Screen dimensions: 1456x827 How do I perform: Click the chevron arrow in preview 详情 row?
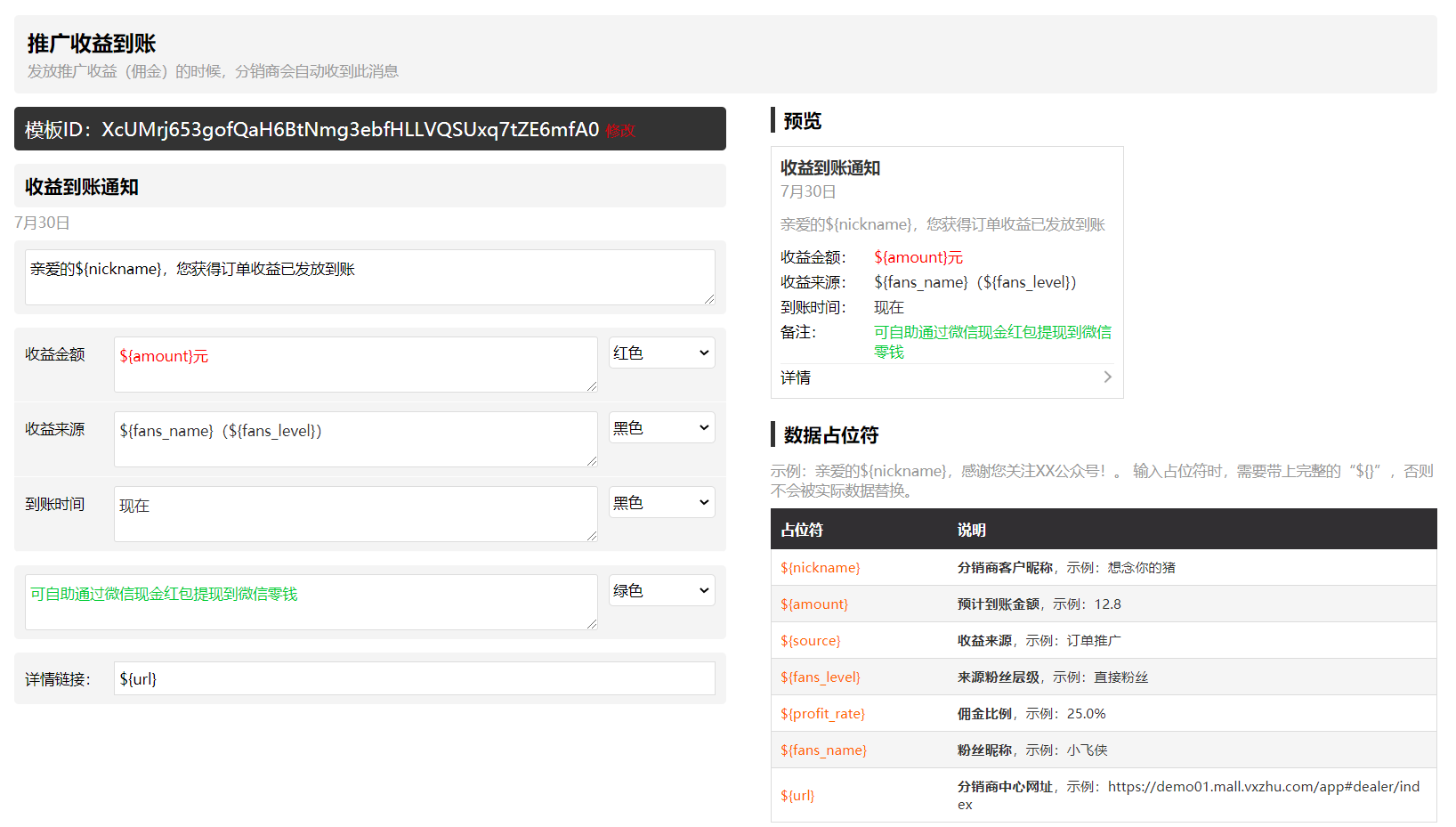point(1107,377)
